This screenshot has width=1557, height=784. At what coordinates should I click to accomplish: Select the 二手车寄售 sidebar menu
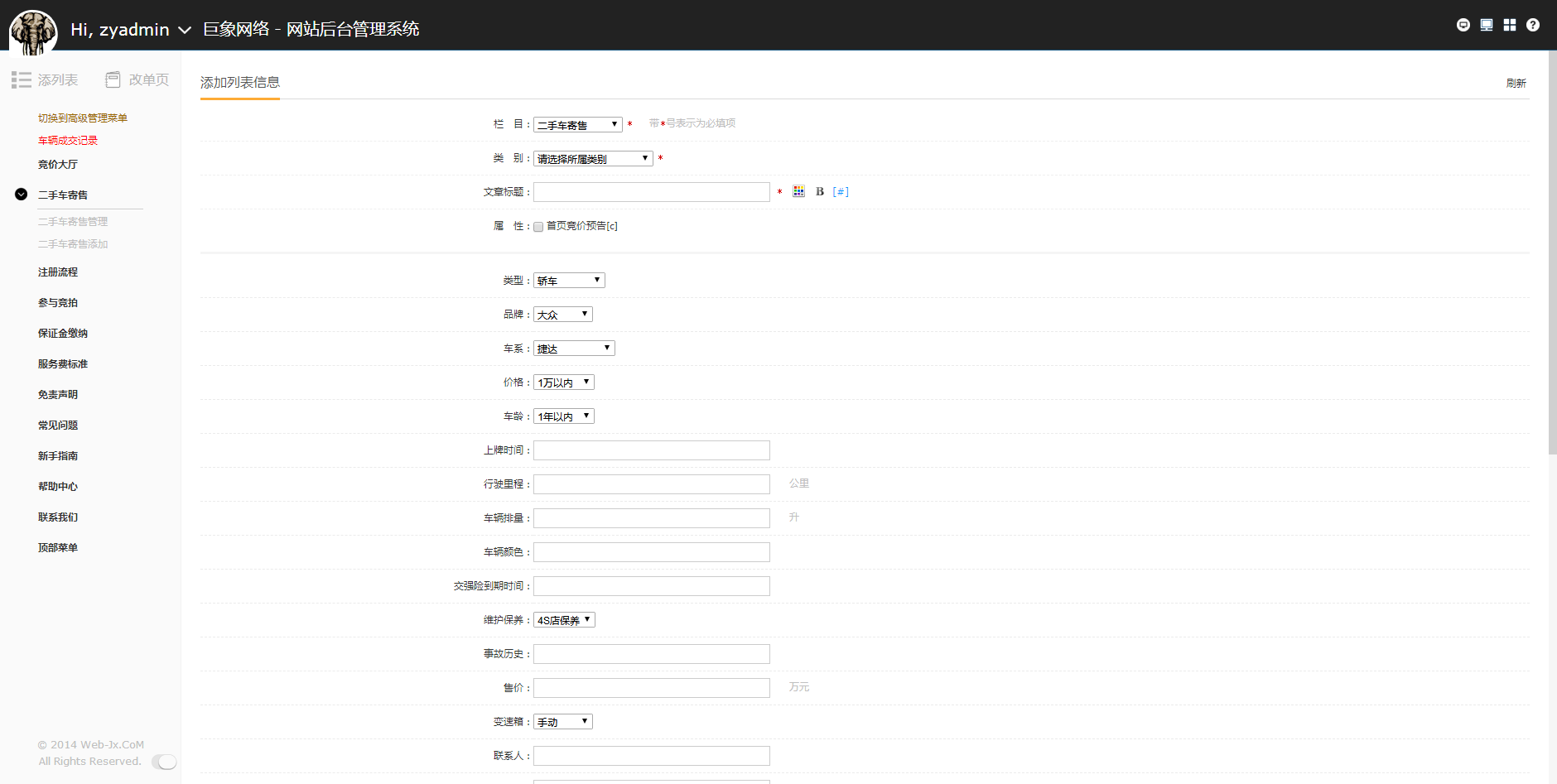pos(63,195)
